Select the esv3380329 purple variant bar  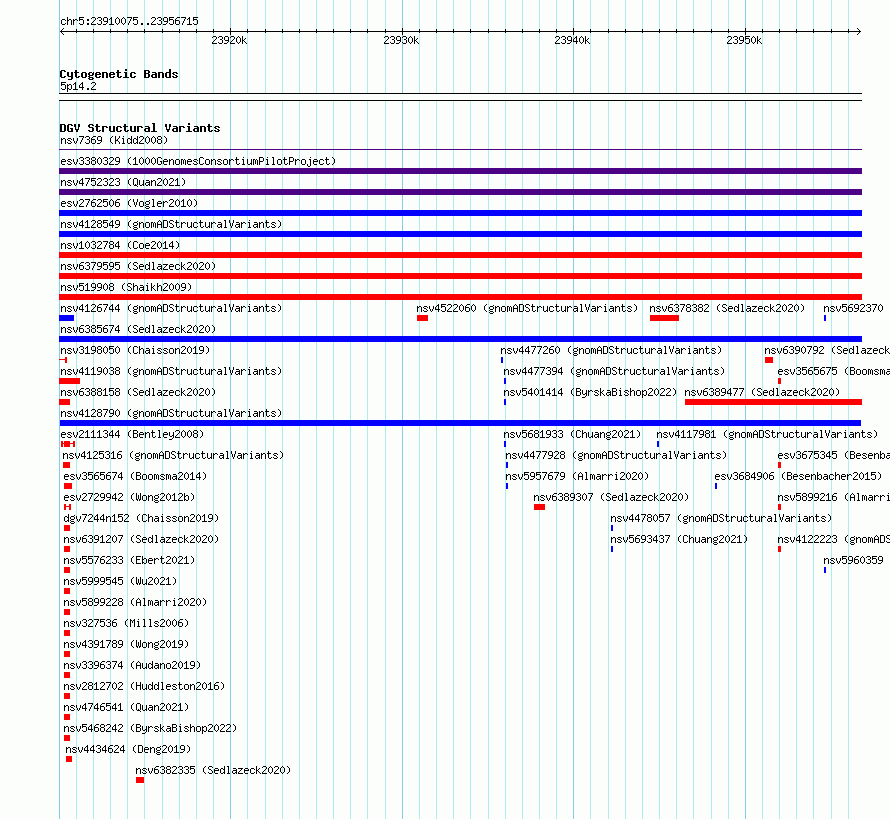(x=460, y=171)
